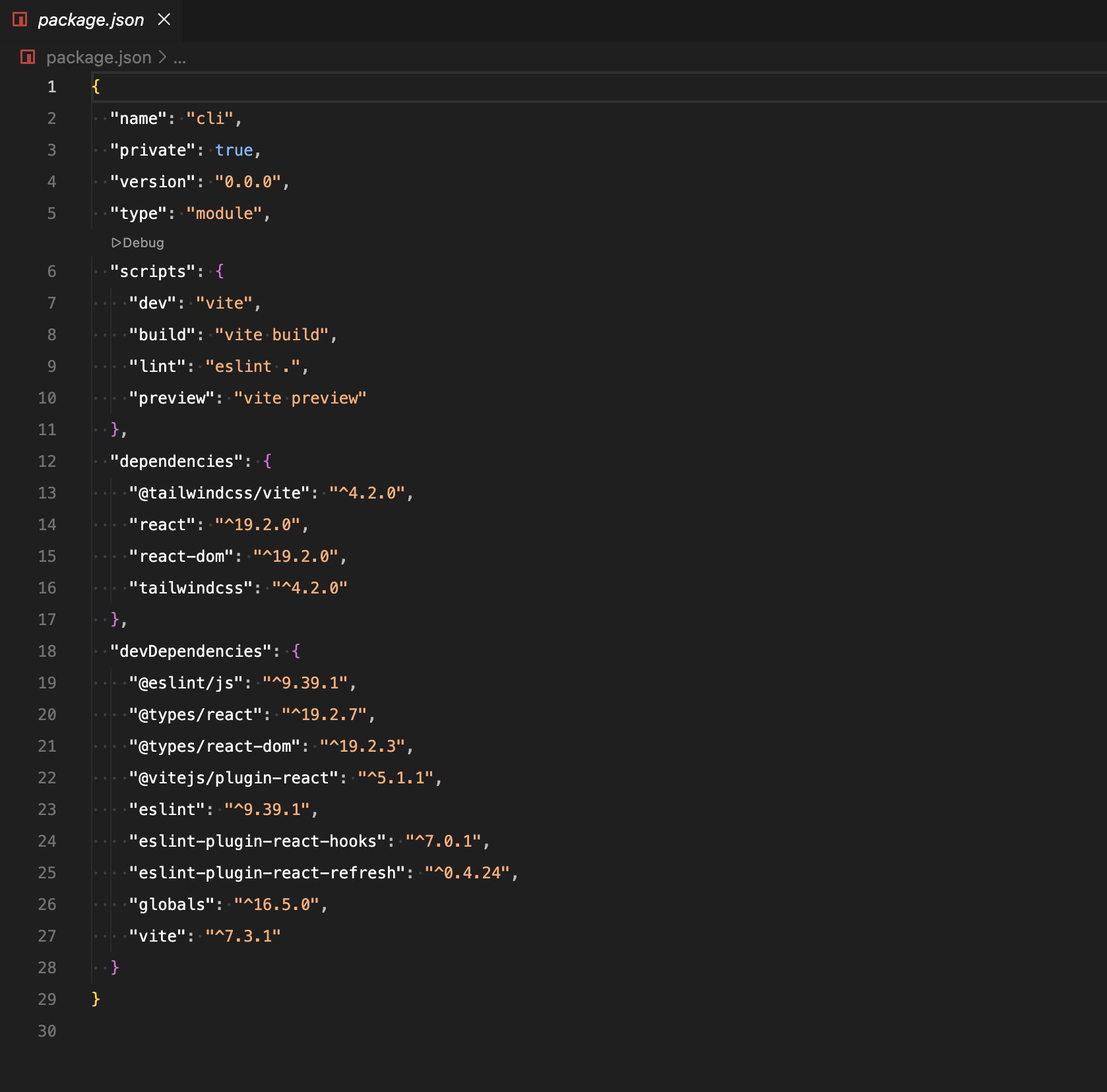Click the "react" dependency key

[162, 524]
